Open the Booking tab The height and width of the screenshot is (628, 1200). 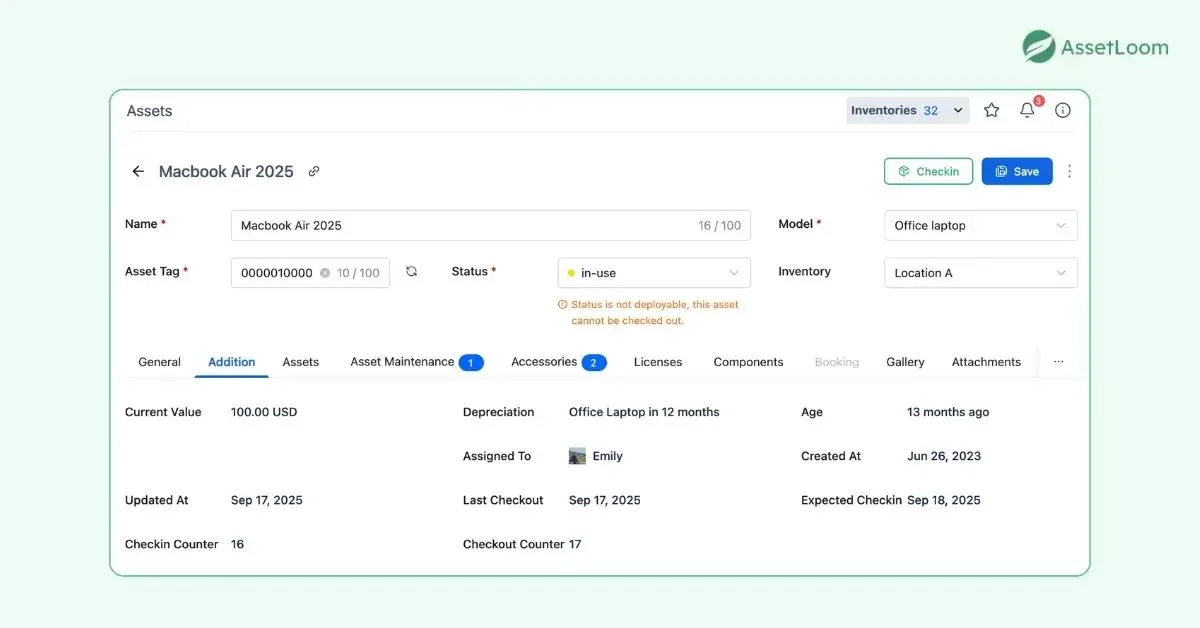(x=837, y=362)
